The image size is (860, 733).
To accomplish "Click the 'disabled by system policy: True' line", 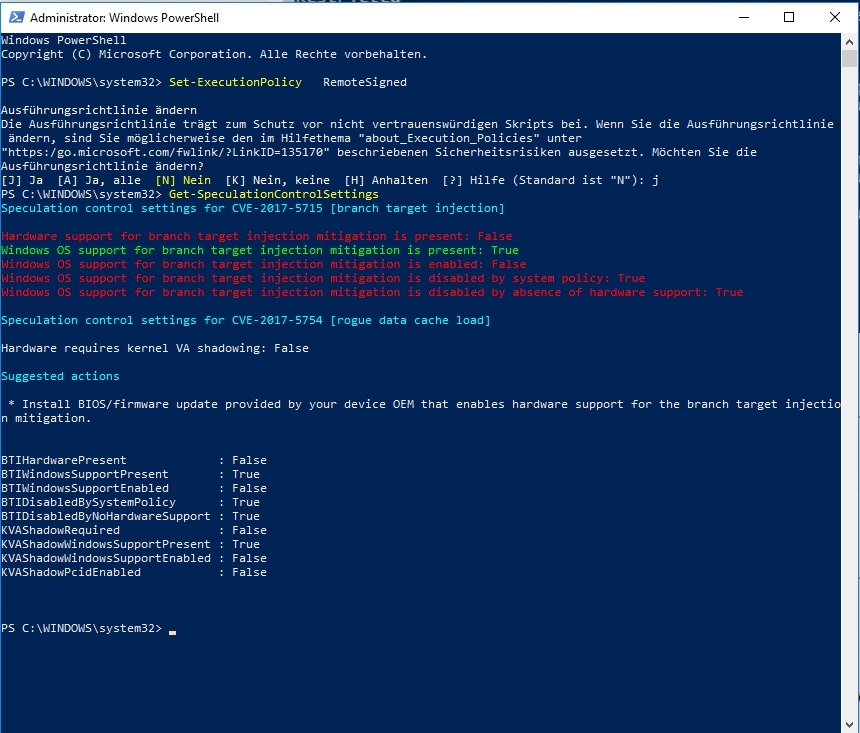I will (323, 278).
